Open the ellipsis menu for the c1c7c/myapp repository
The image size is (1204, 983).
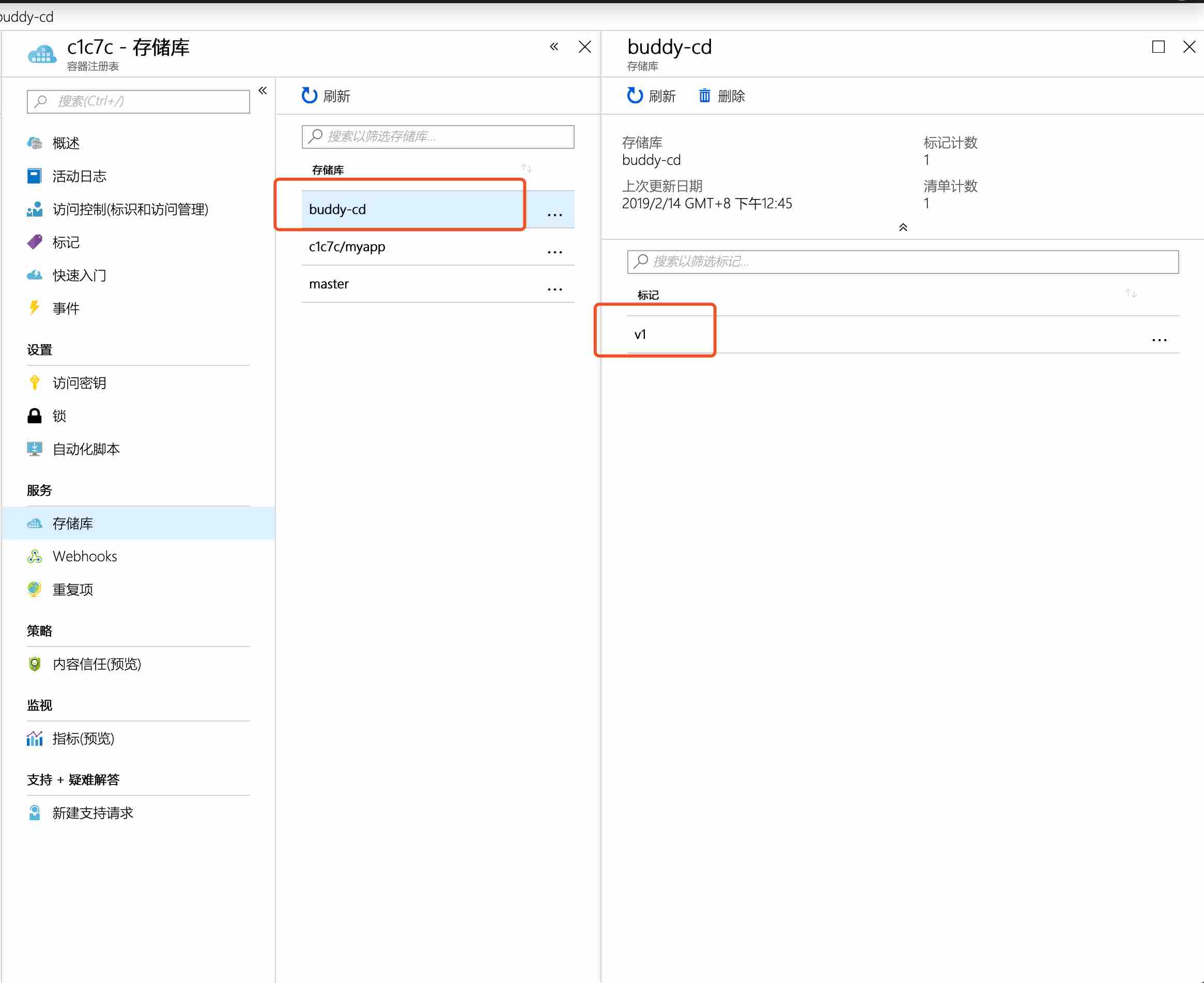tap(555, 251)
